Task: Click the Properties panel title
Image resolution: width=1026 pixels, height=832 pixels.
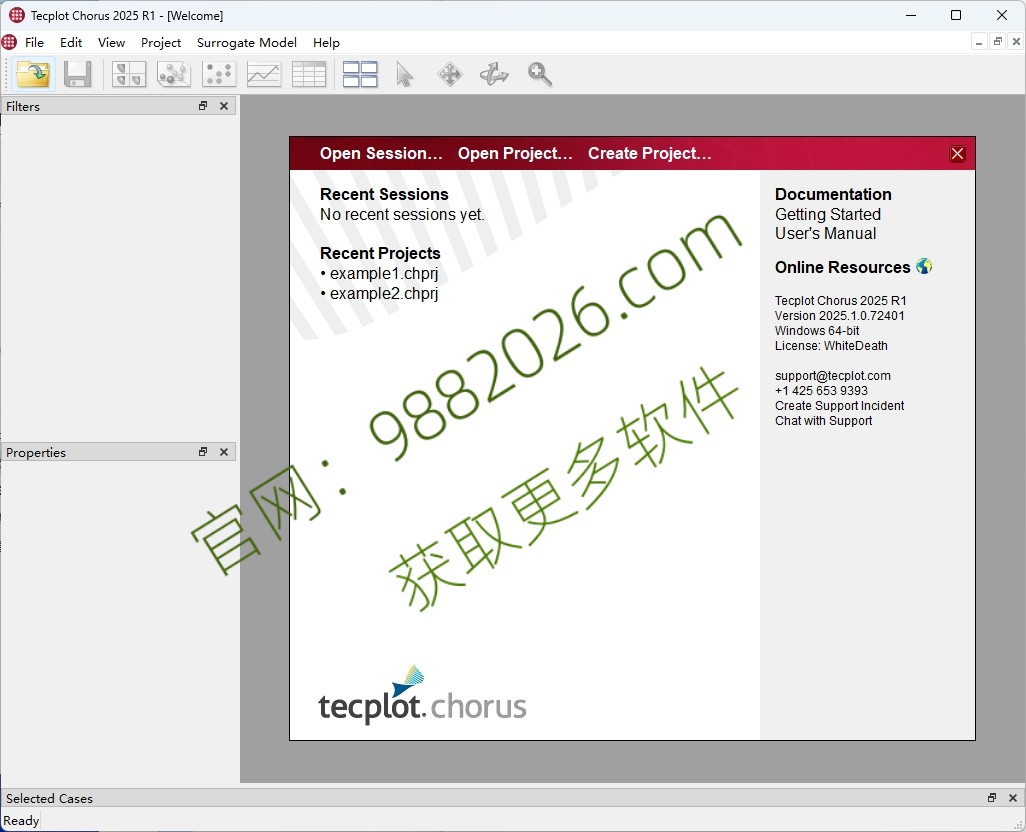Action: 36,452
